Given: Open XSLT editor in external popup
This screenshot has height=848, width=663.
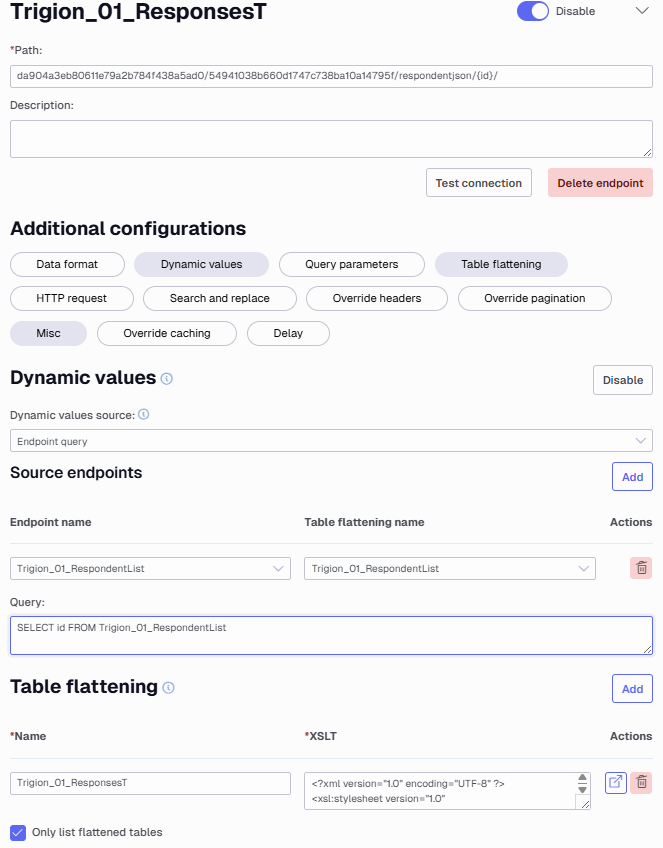Looking at the screenshot, I should pos(615,783).
